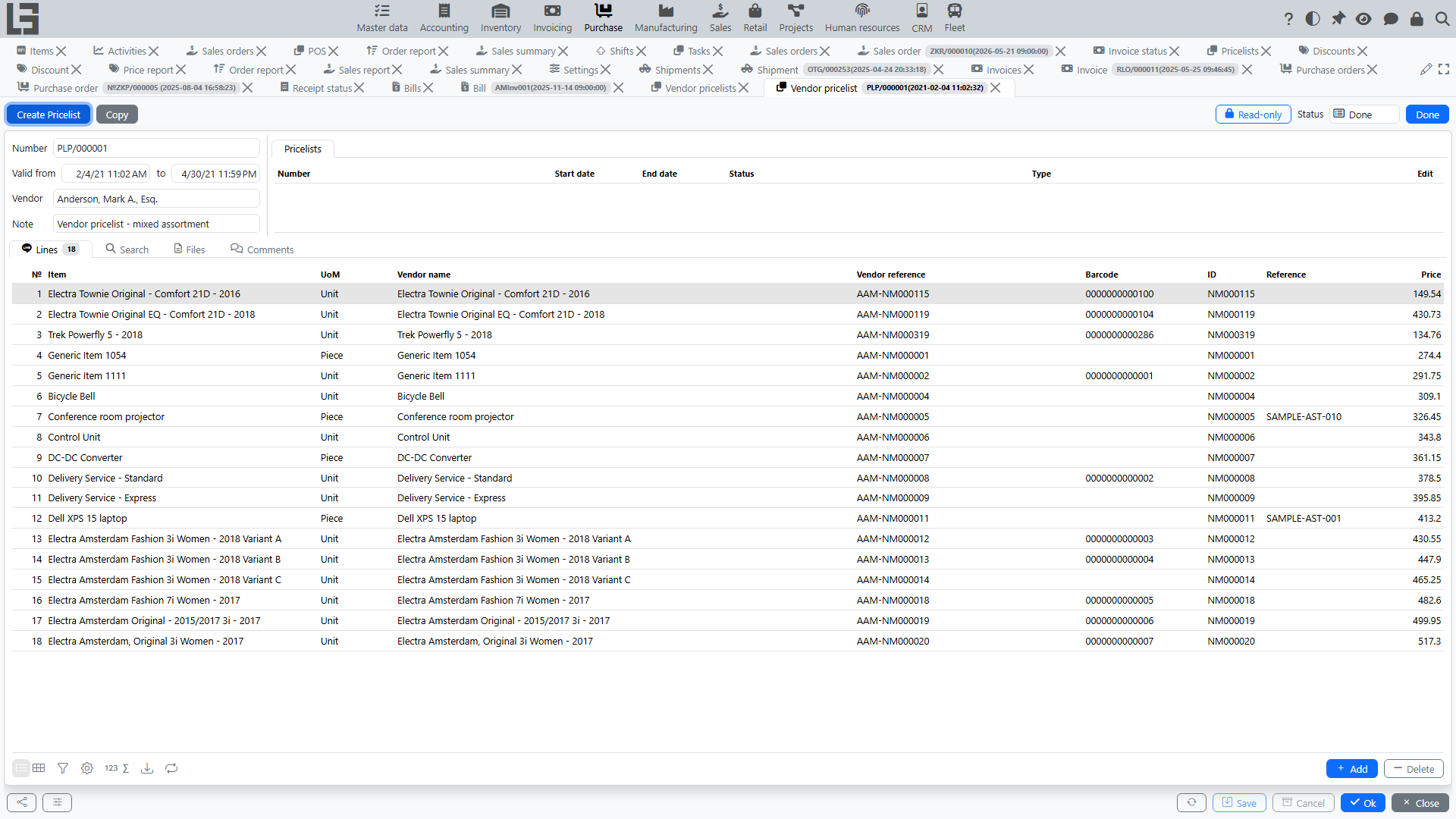Switch to the Files tab
1456x819 pixels.
point(190,249)
